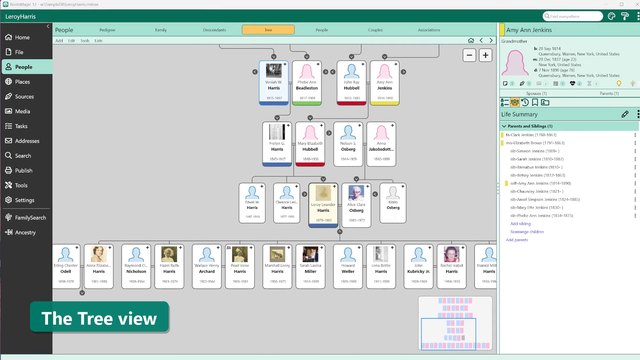Open Search in the sidebar

tap(26, 156)
